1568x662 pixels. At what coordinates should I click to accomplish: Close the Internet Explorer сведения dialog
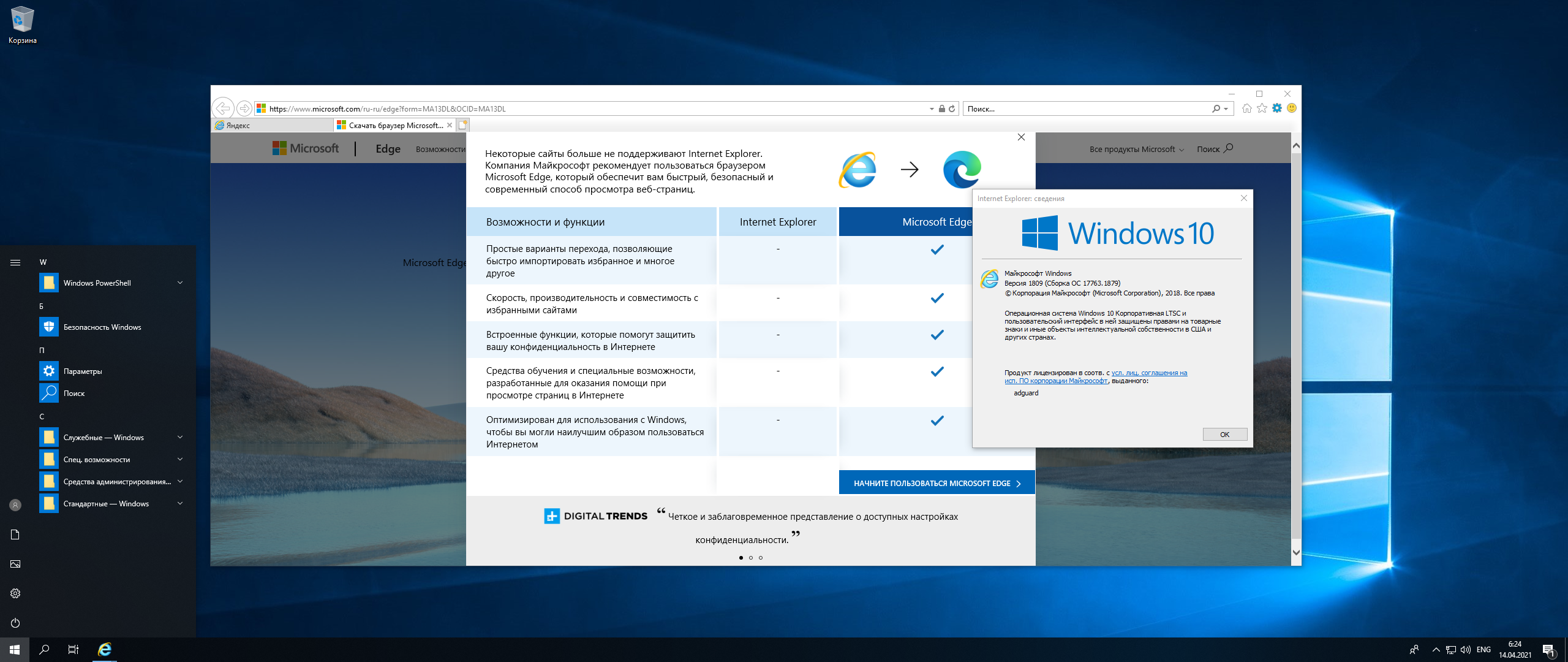pos(1243,198)
